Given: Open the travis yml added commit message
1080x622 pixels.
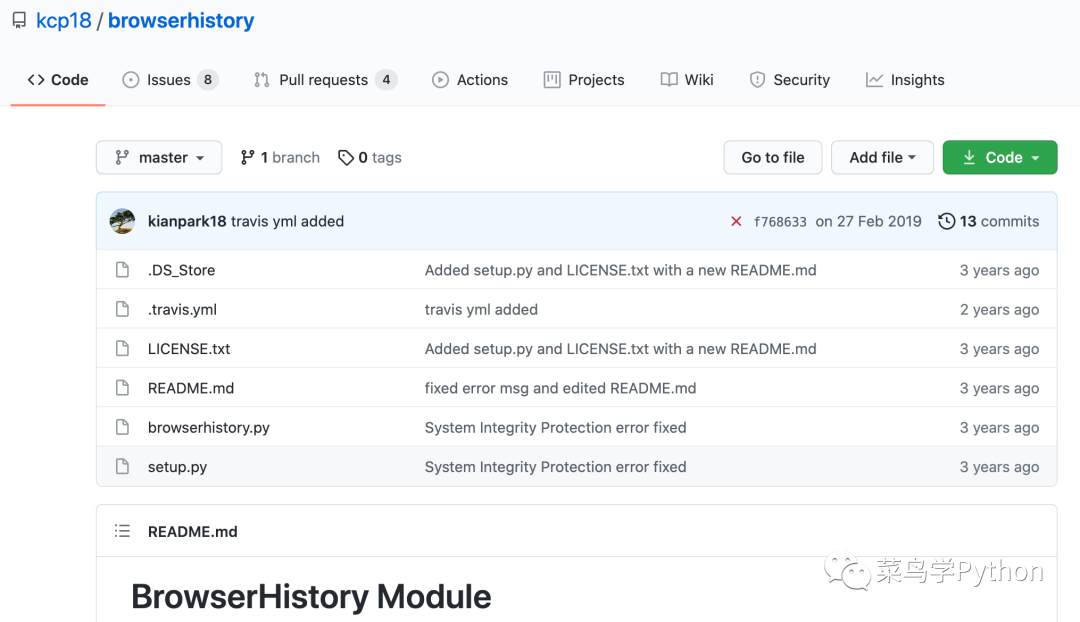Looking at the screenshot, I should coord(287,221).
